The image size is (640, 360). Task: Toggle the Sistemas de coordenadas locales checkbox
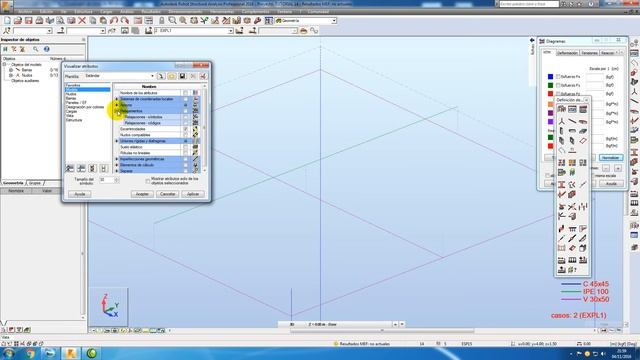tap(186, 99)
